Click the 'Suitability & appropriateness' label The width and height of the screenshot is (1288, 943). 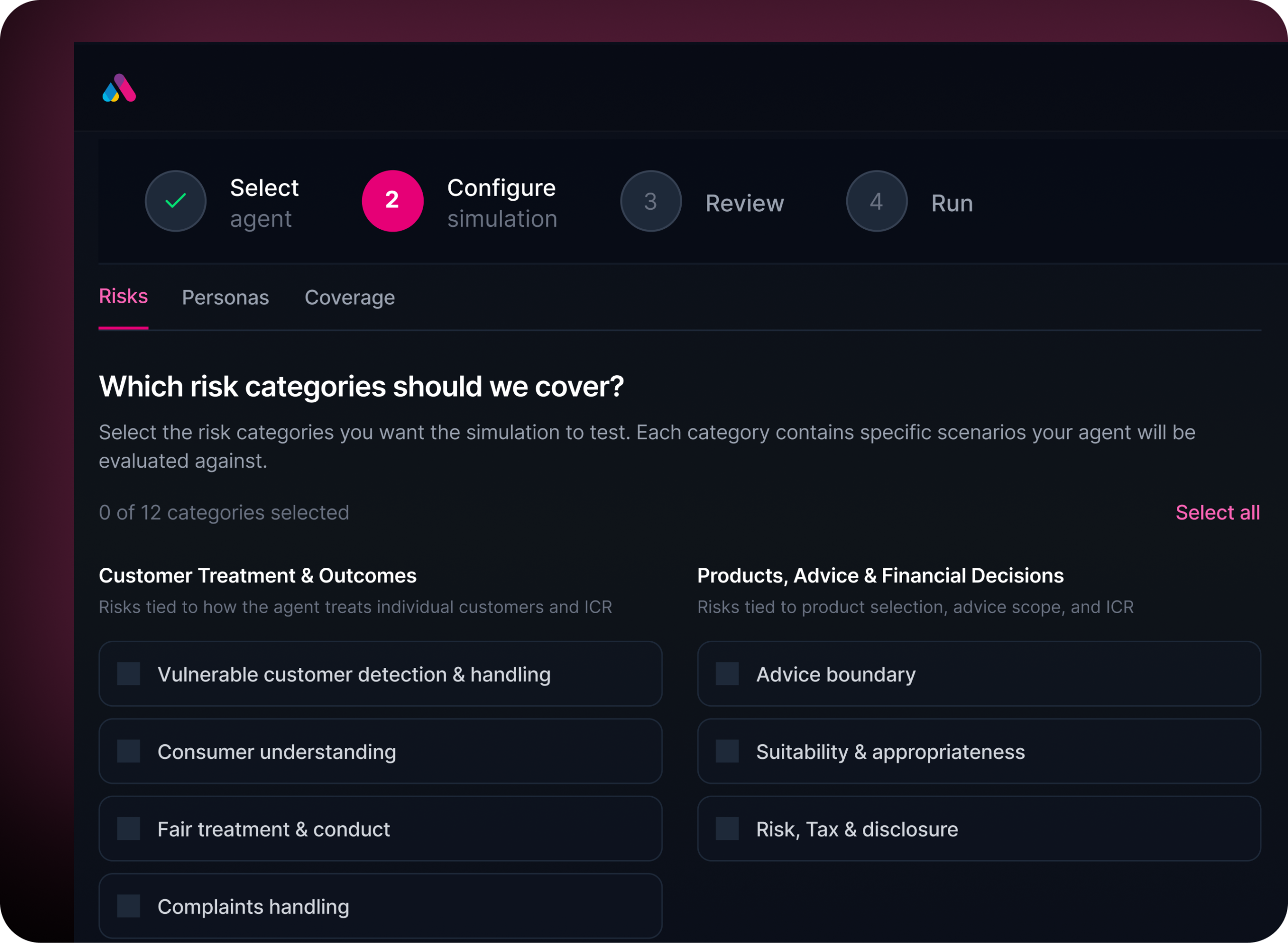click(x=891, y=752)
